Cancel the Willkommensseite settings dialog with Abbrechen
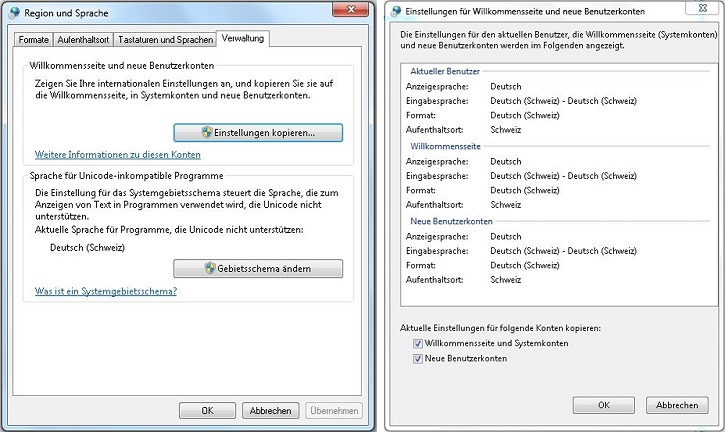Image resolution: width=725 pixels, height=432 pixels. 677,405
